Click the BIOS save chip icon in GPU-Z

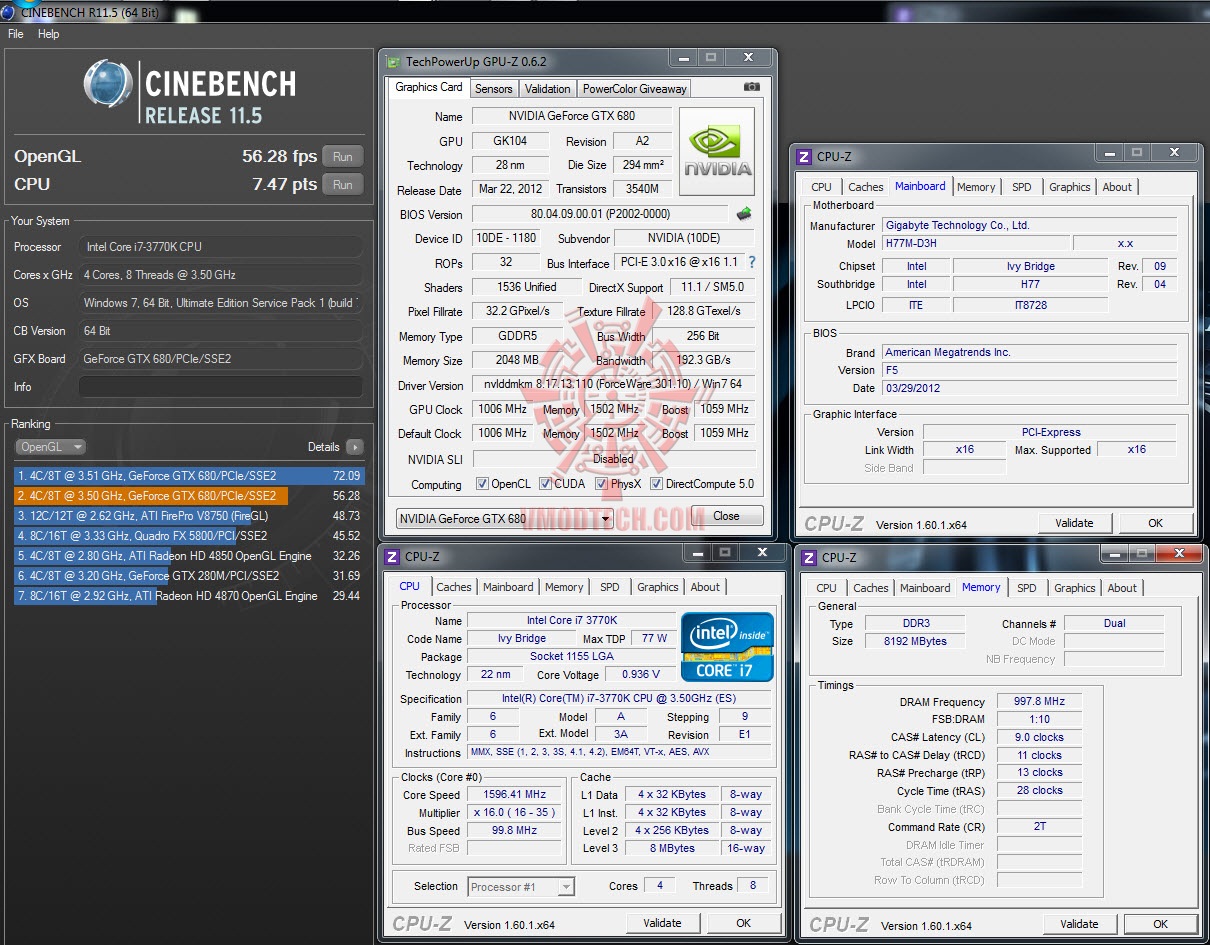click(743, 213)
